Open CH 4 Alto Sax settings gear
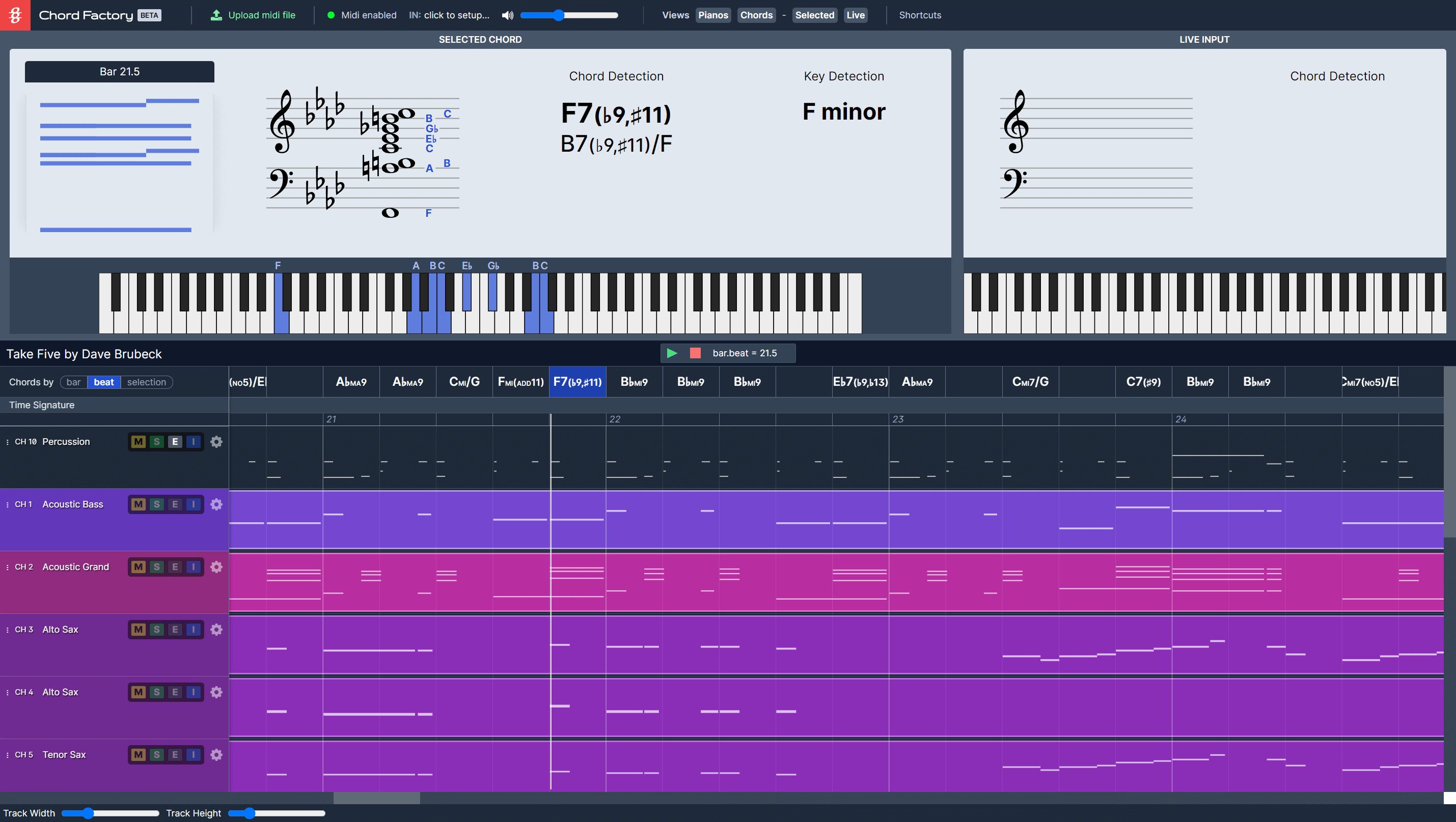This screenshot has height=822, width=1456. tap(216, 692)
